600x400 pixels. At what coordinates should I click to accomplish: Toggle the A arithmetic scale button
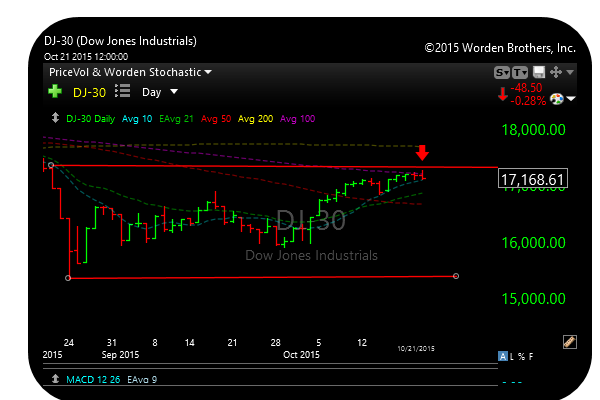[503, 356]
